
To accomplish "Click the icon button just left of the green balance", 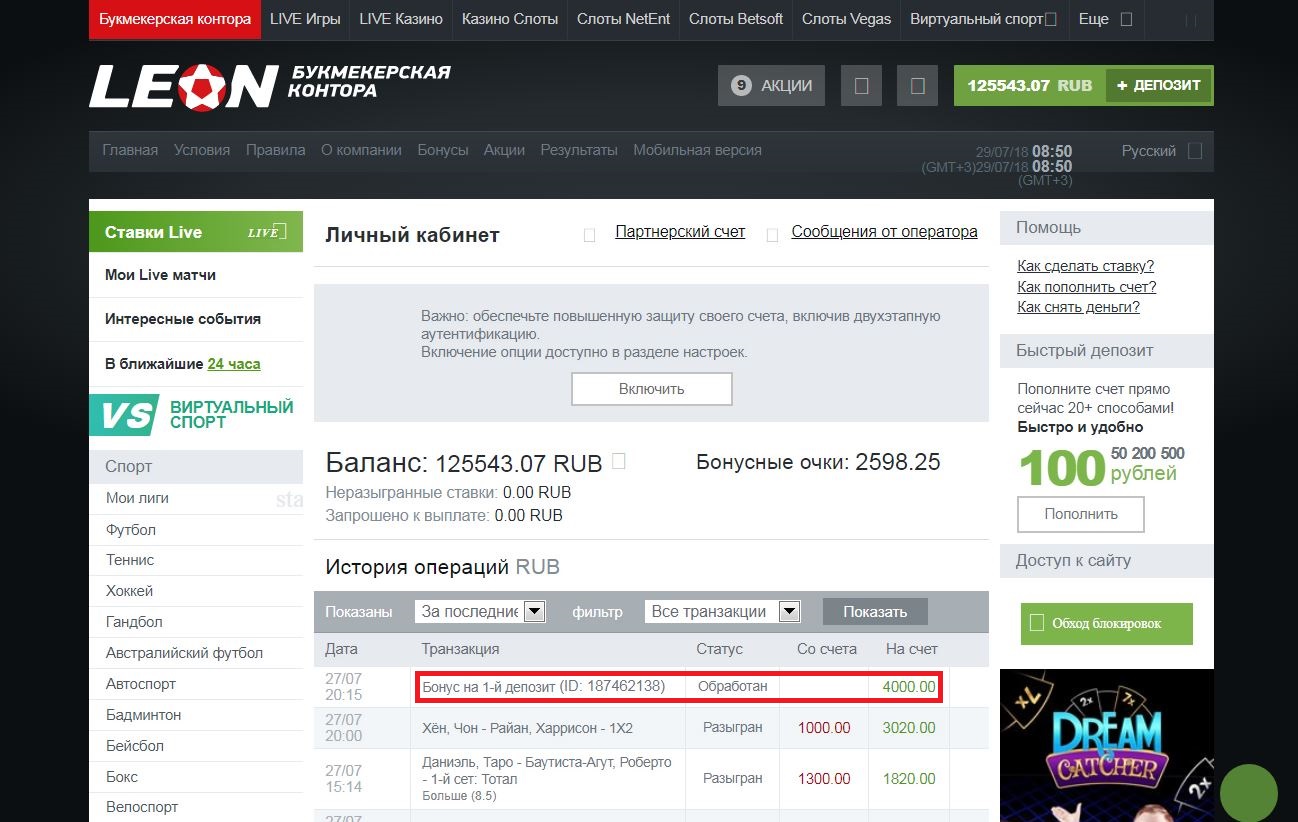I will pos(917,86).
